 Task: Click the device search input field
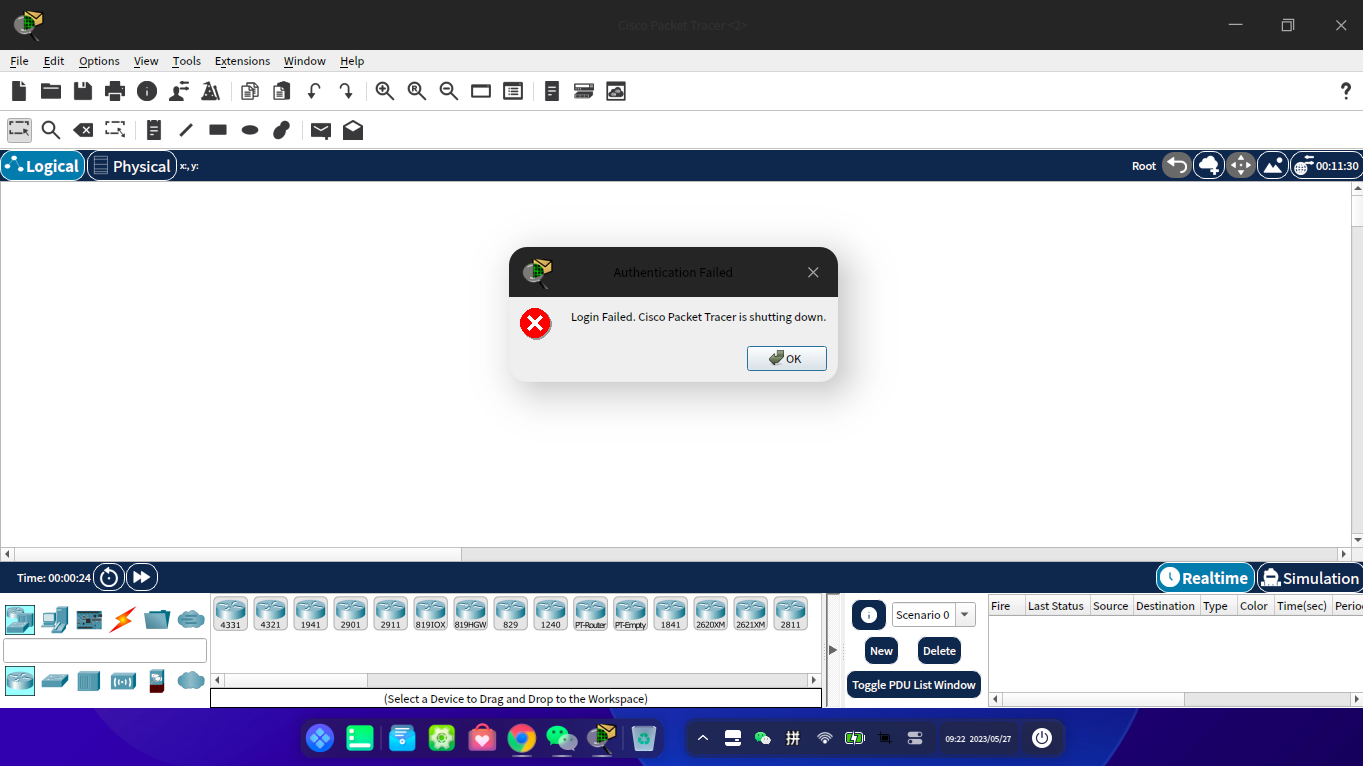point(105,651)
